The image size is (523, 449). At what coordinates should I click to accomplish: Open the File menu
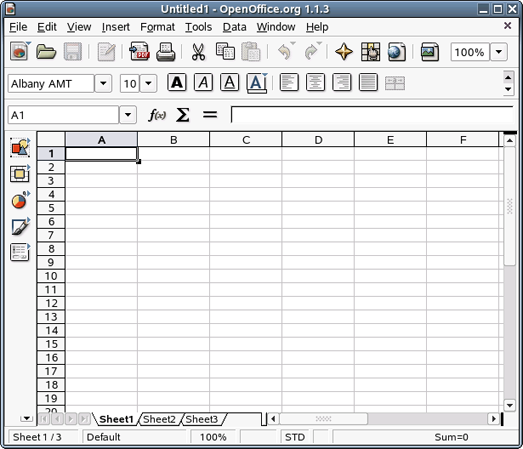[x=18, y=27]
